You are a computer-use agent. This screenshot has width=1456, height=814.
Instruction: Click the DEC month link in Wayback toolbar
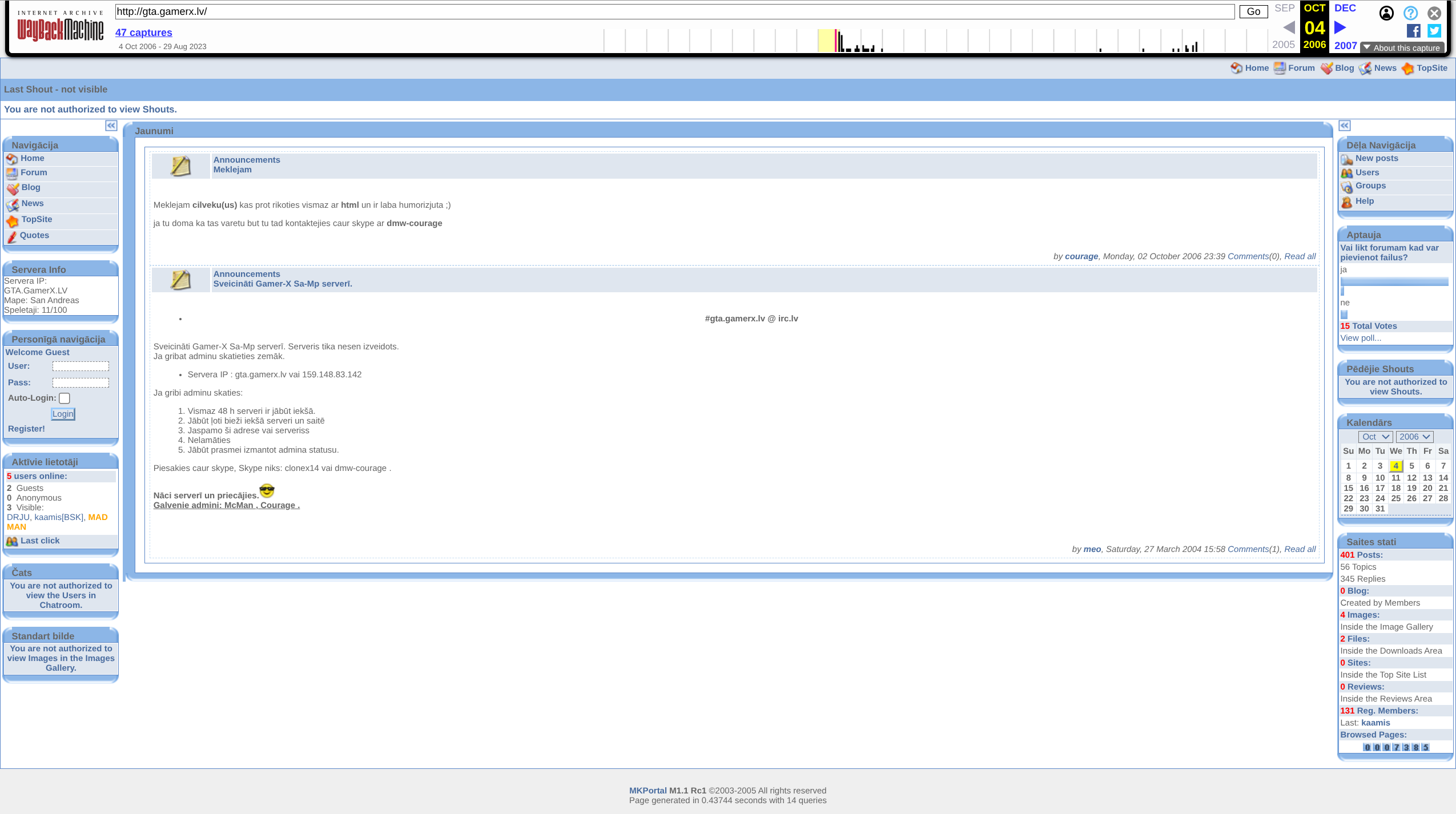(1345, 8)
